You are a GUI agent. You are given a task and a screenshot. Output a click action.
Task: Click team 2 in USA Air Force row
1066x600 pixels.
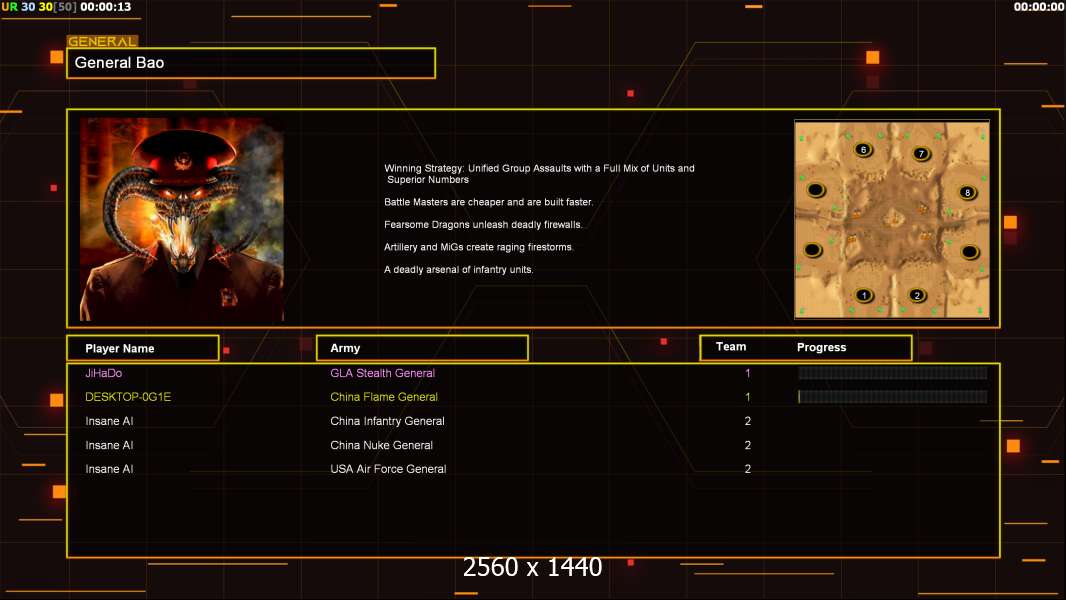(x=747, y=469)
